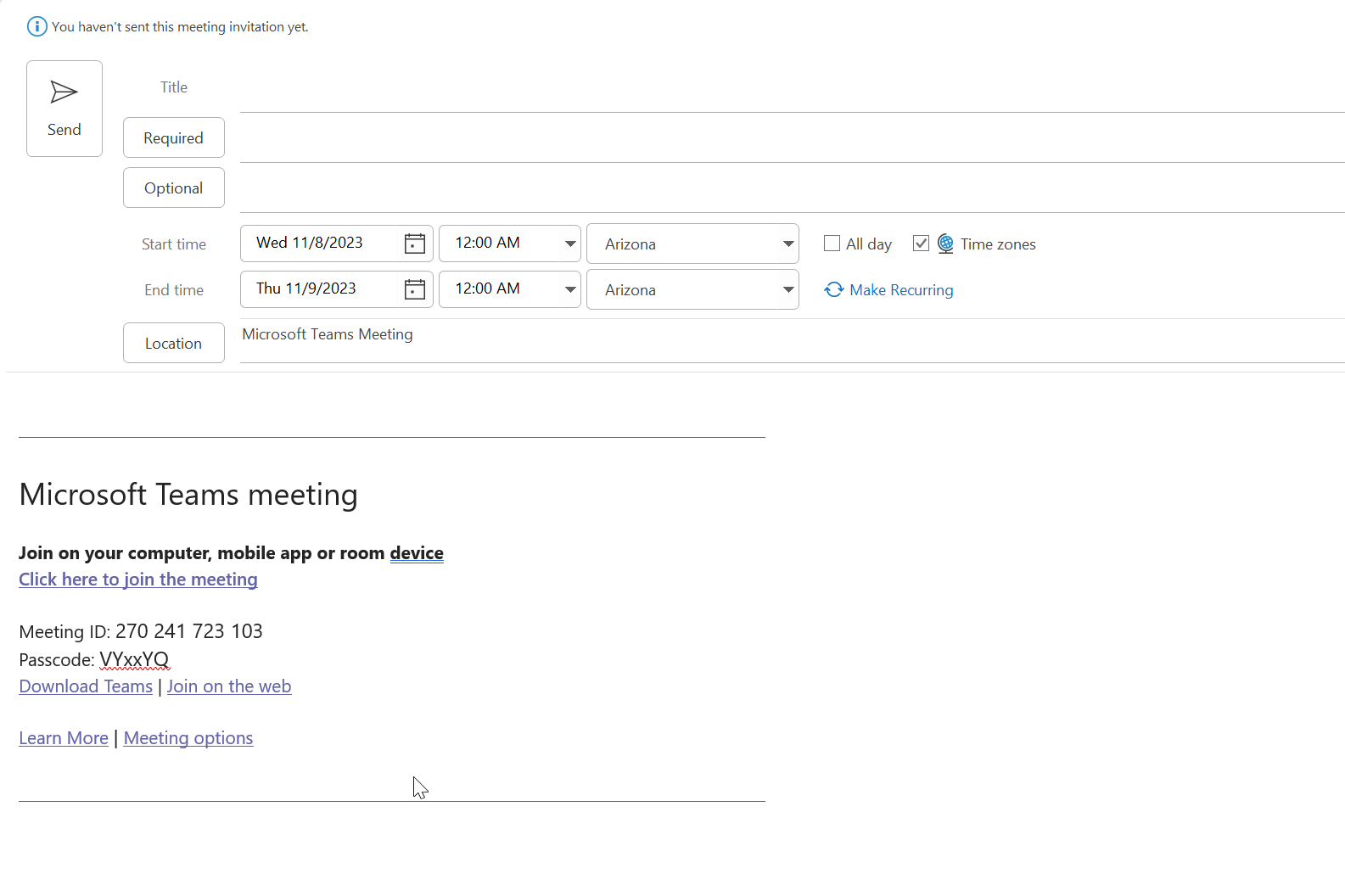Viewport: 1345px width, 896px height.
Task: Open the end date calendar picker
Action: [414, 290]
